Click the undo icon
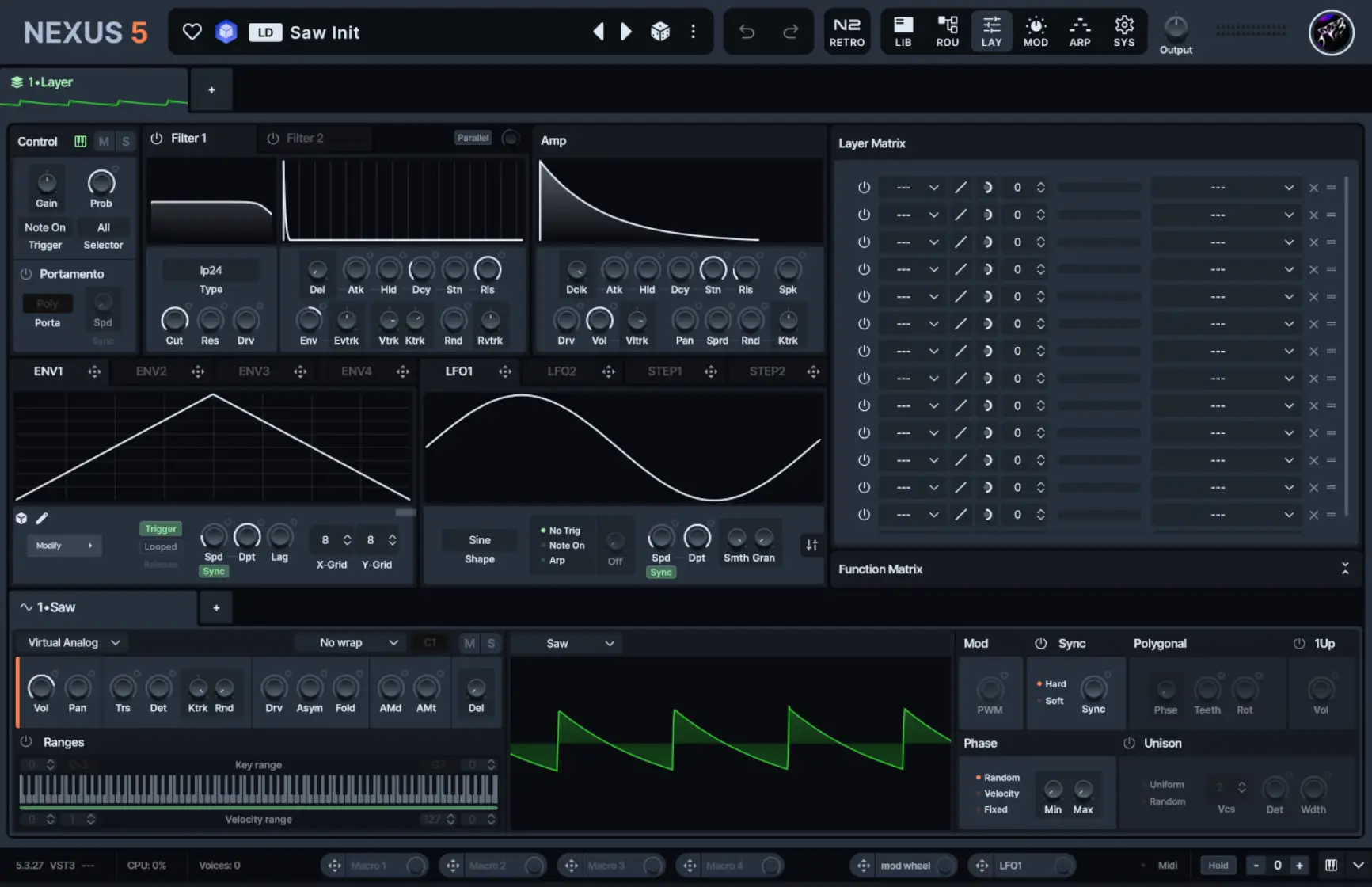 pos(745,31)
